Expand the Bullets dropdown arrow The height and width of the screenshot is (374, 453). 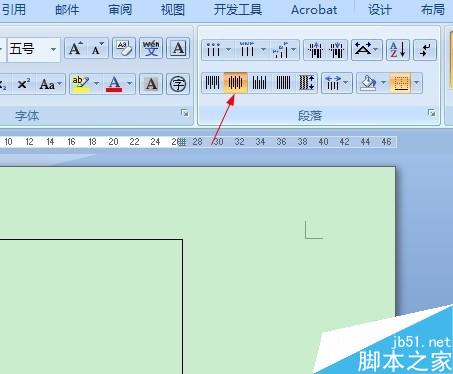(229, 50)
